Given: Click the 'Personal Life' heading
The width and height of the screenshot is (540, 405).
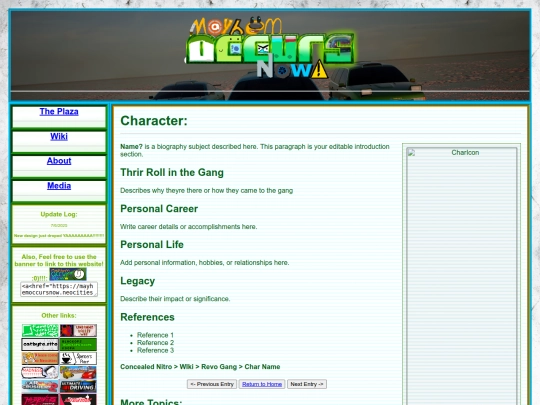Looking at the screenshot, I should (x=152, y=245).
